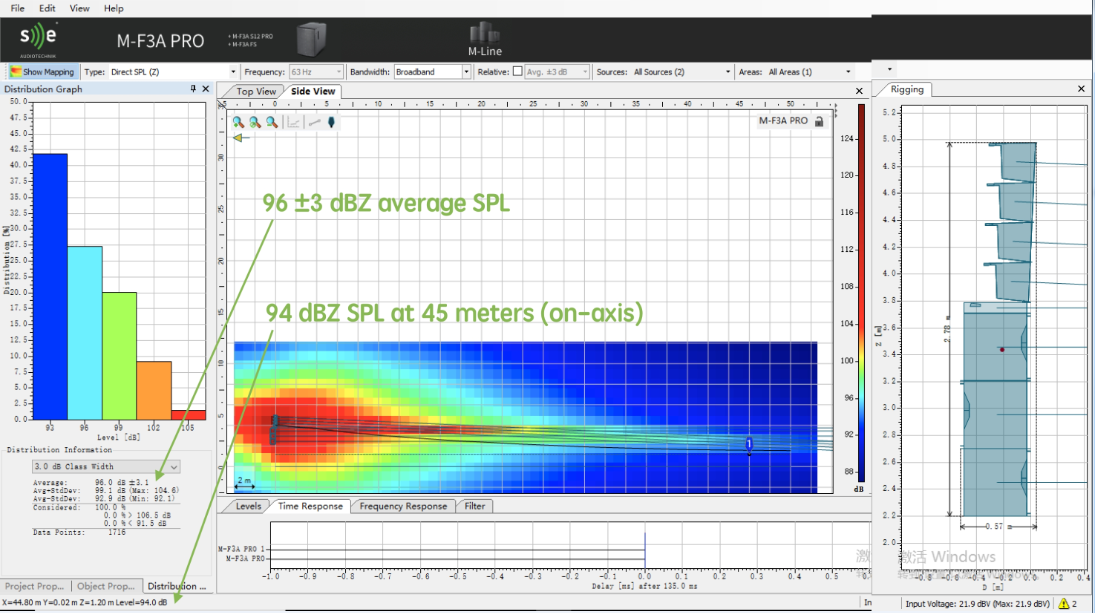The width and height of the screenshot is (1095, 613).
Task: Toggle the Show Mapping button
Action: tap(42, 72)
